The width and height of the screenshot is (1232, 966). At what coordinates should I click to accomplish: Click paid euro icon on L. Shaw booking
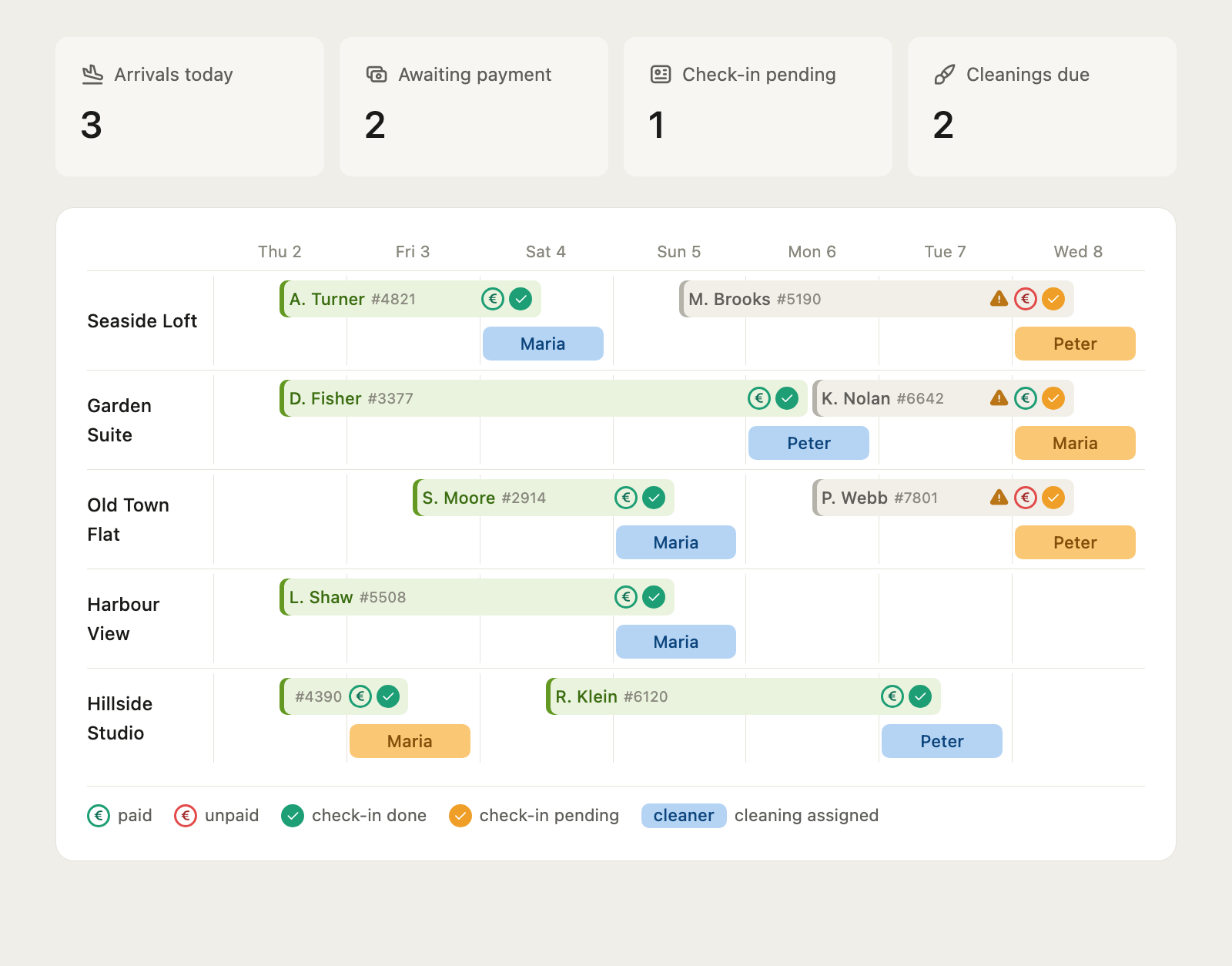point(626,596)
